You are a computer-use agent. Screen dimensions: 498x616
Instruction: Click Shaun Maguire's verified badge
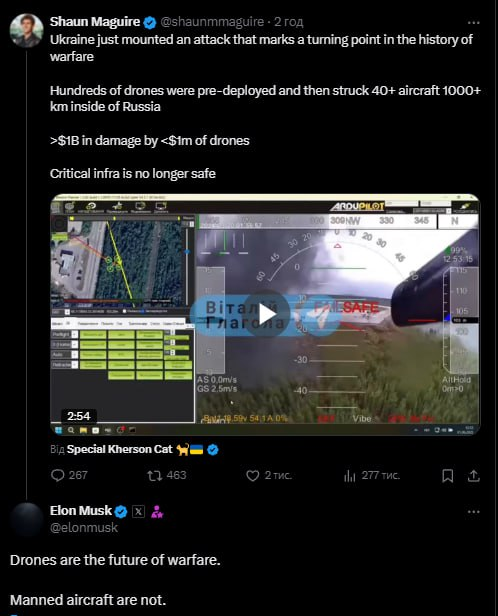click(x=150, y=22)
